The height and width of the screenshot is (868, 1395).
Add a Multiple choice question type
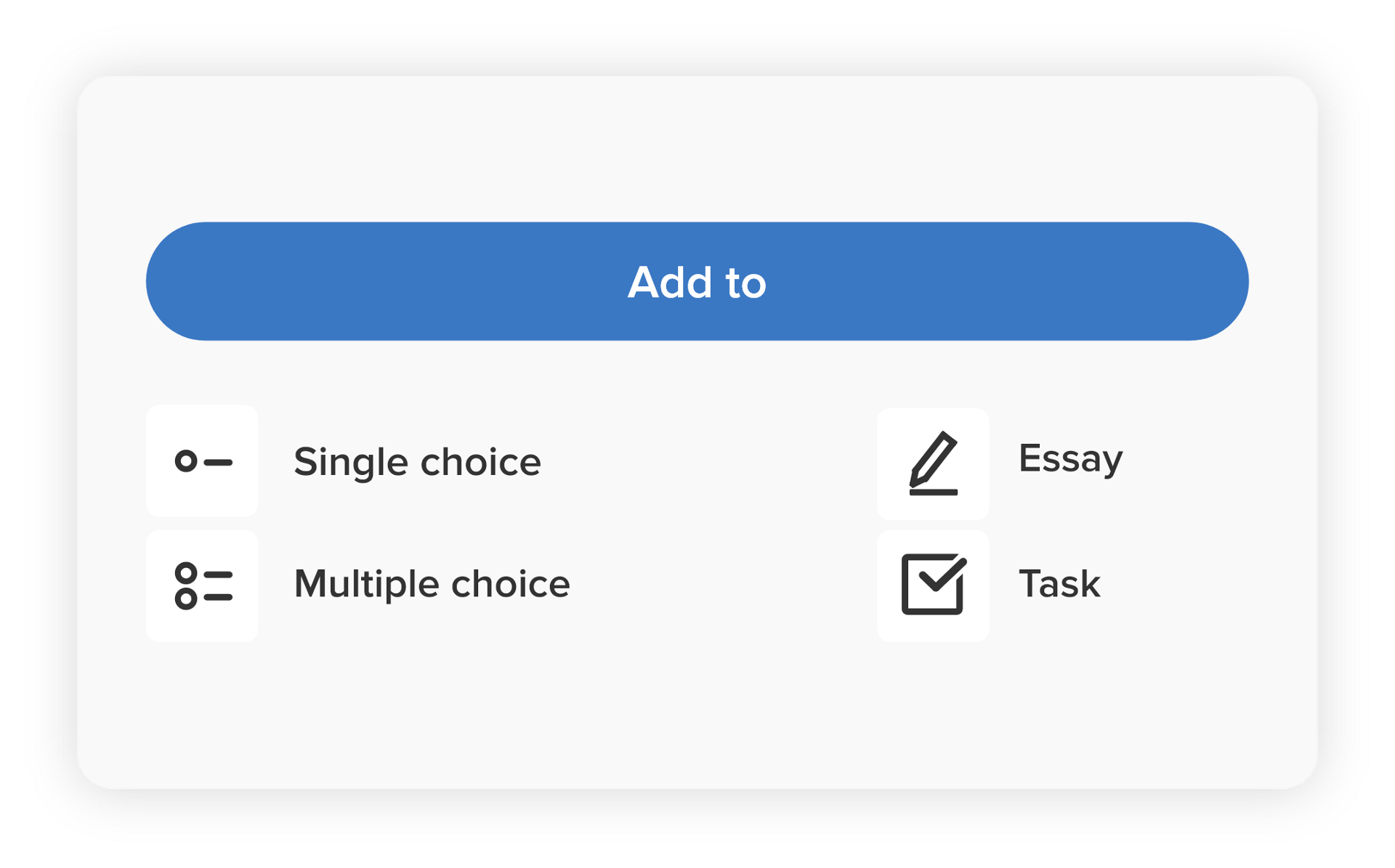(x=202, y=585)
